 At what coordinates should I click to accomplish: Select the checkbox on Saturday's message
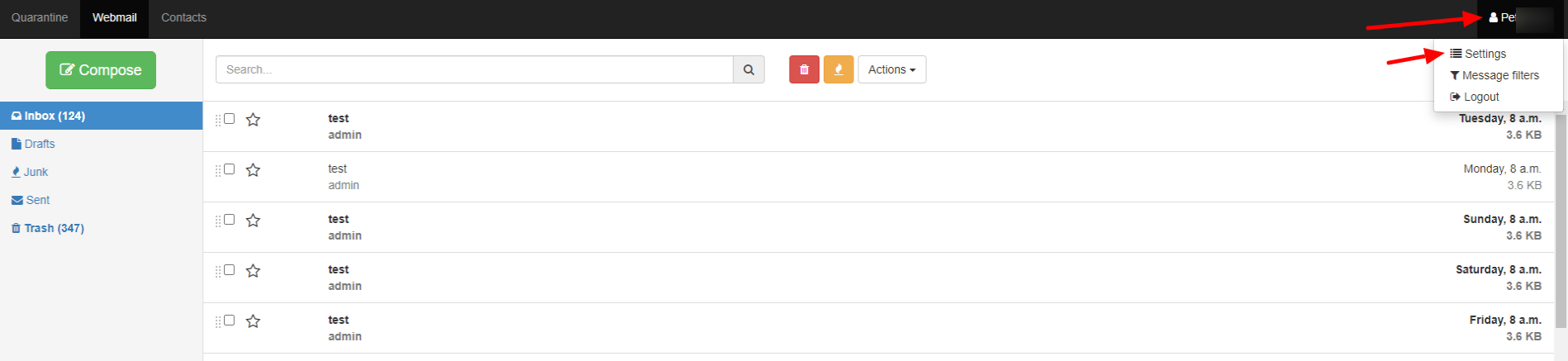tap(230, 270)
